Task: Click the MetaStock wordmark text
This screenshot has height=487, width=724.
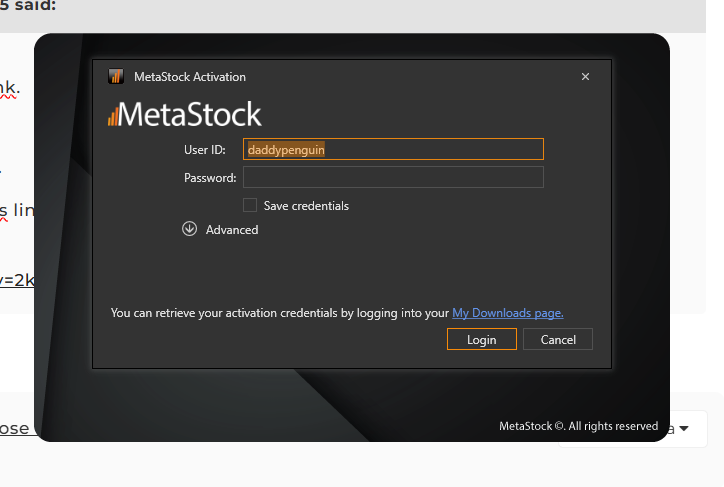Action: [x=192, y=114]
